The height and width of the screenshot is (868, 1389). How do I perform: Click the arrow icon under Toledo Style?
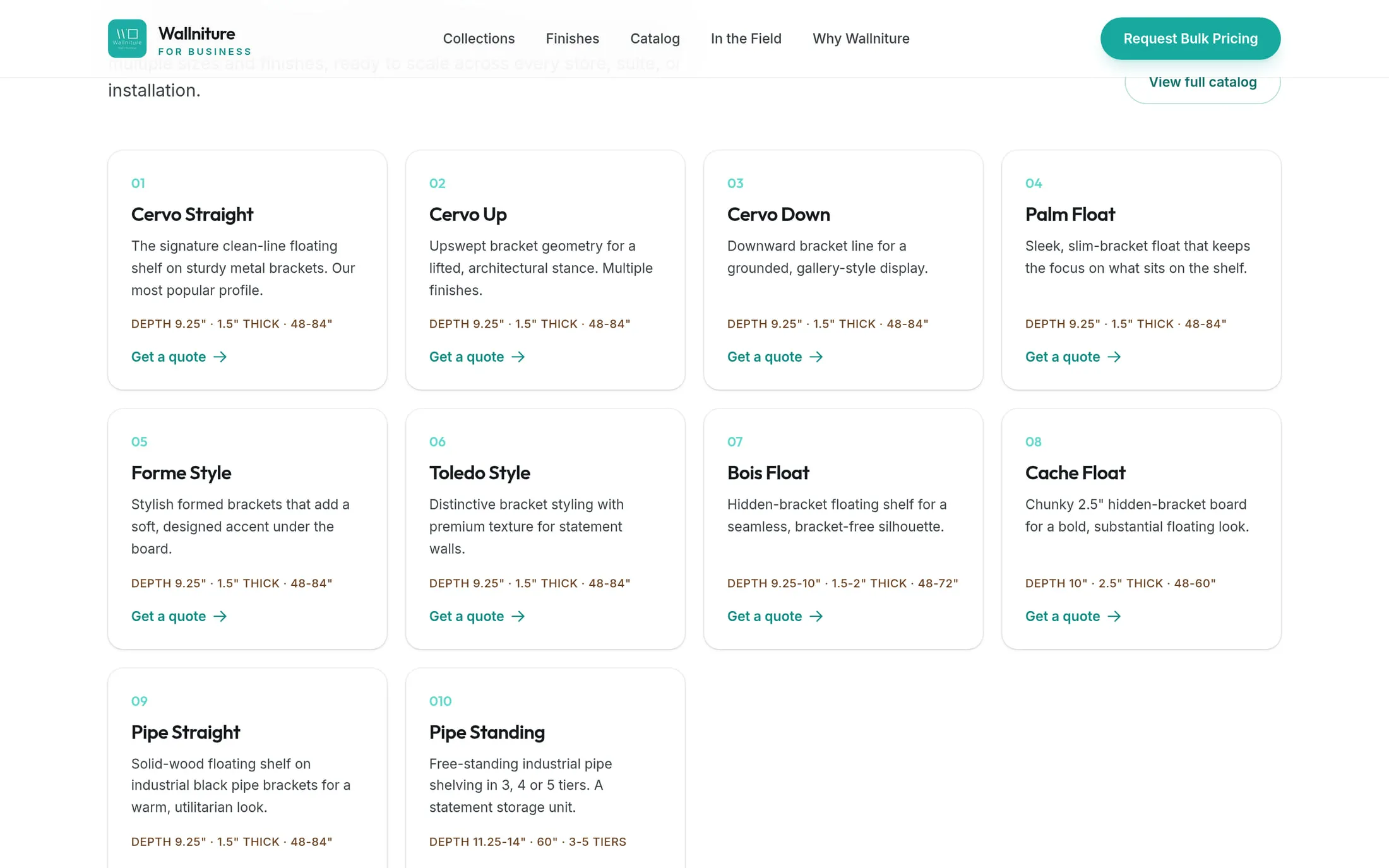(x=518, y=617)
